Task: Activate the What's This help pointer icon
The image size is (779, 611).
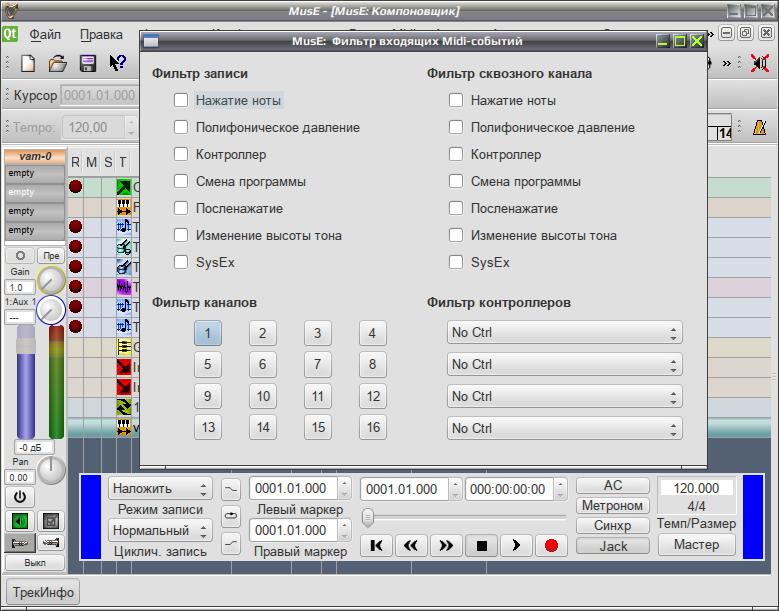Action: click(118, 63)
